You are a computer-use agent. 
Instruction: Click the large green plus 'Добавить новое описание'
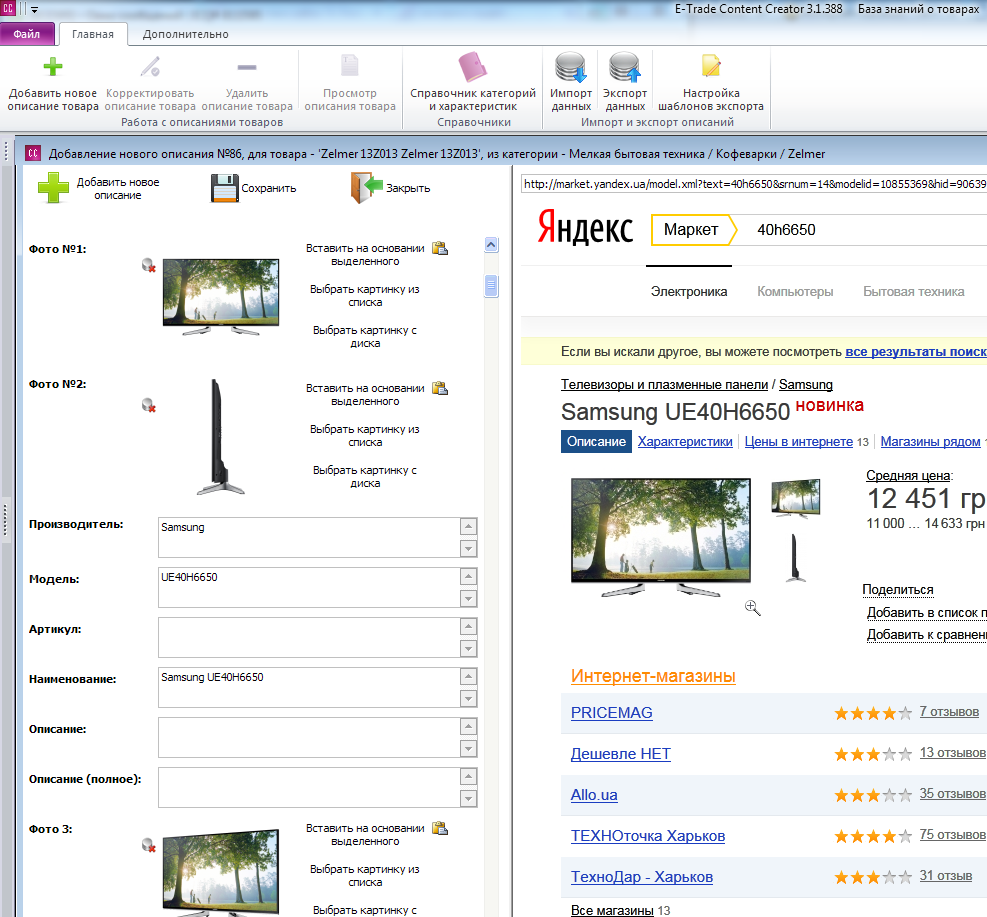53,188
